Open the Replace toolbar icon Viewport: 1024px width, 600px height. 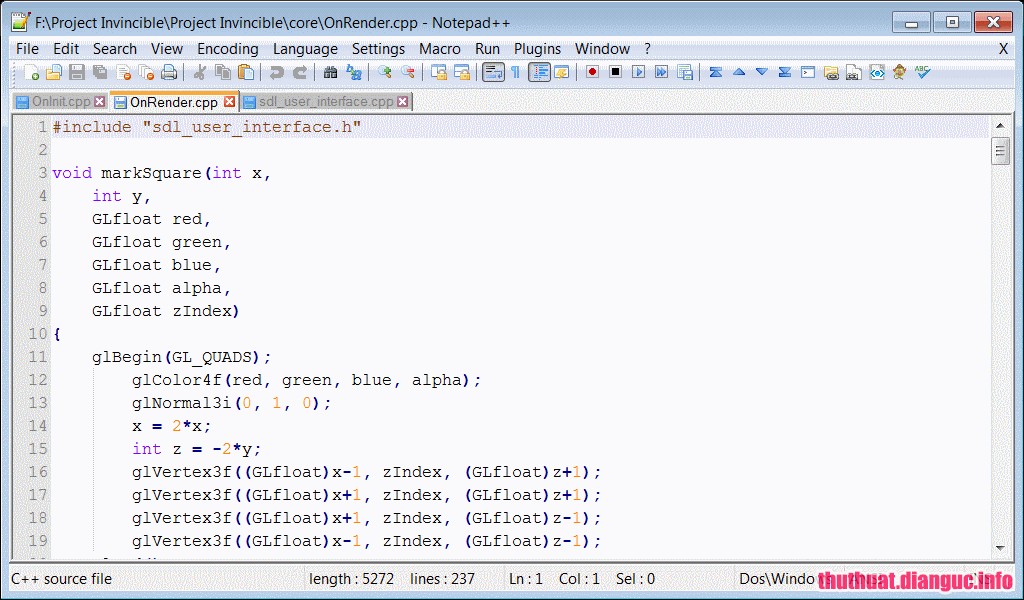(354, 72)
